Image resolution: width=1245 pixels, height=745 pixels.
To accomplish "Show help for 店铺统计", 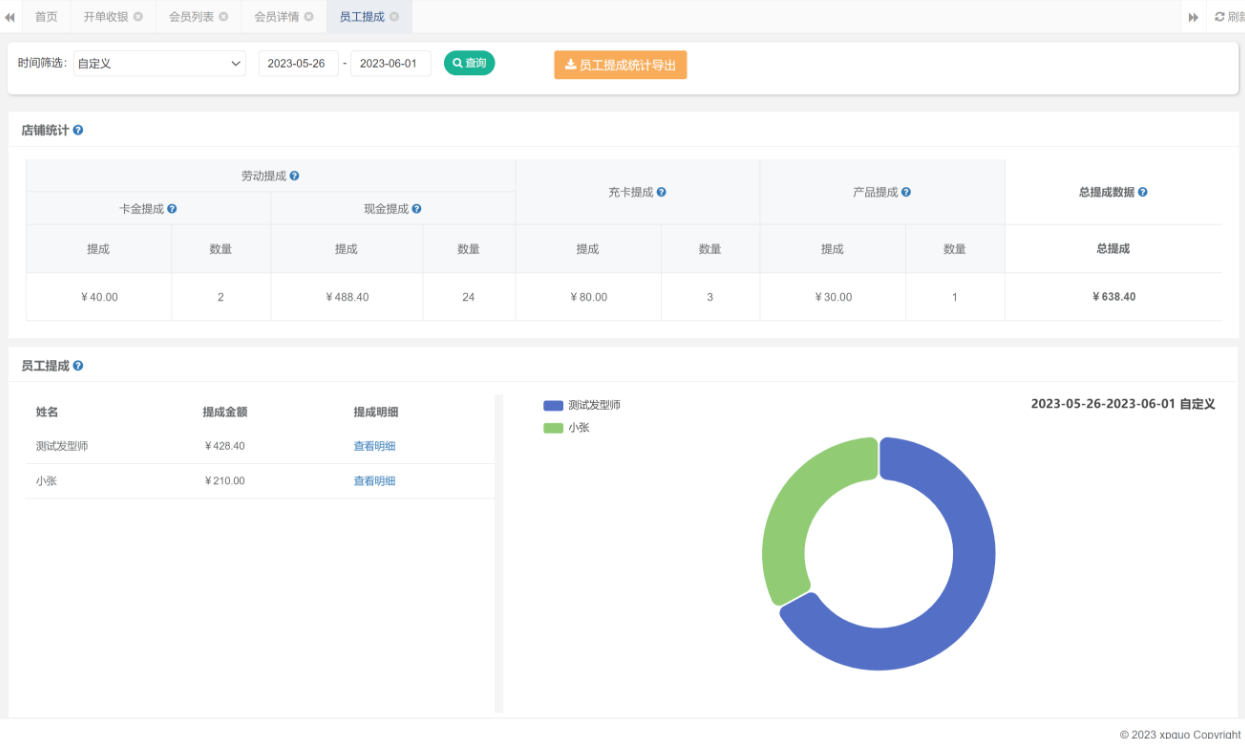I will 78,130.
